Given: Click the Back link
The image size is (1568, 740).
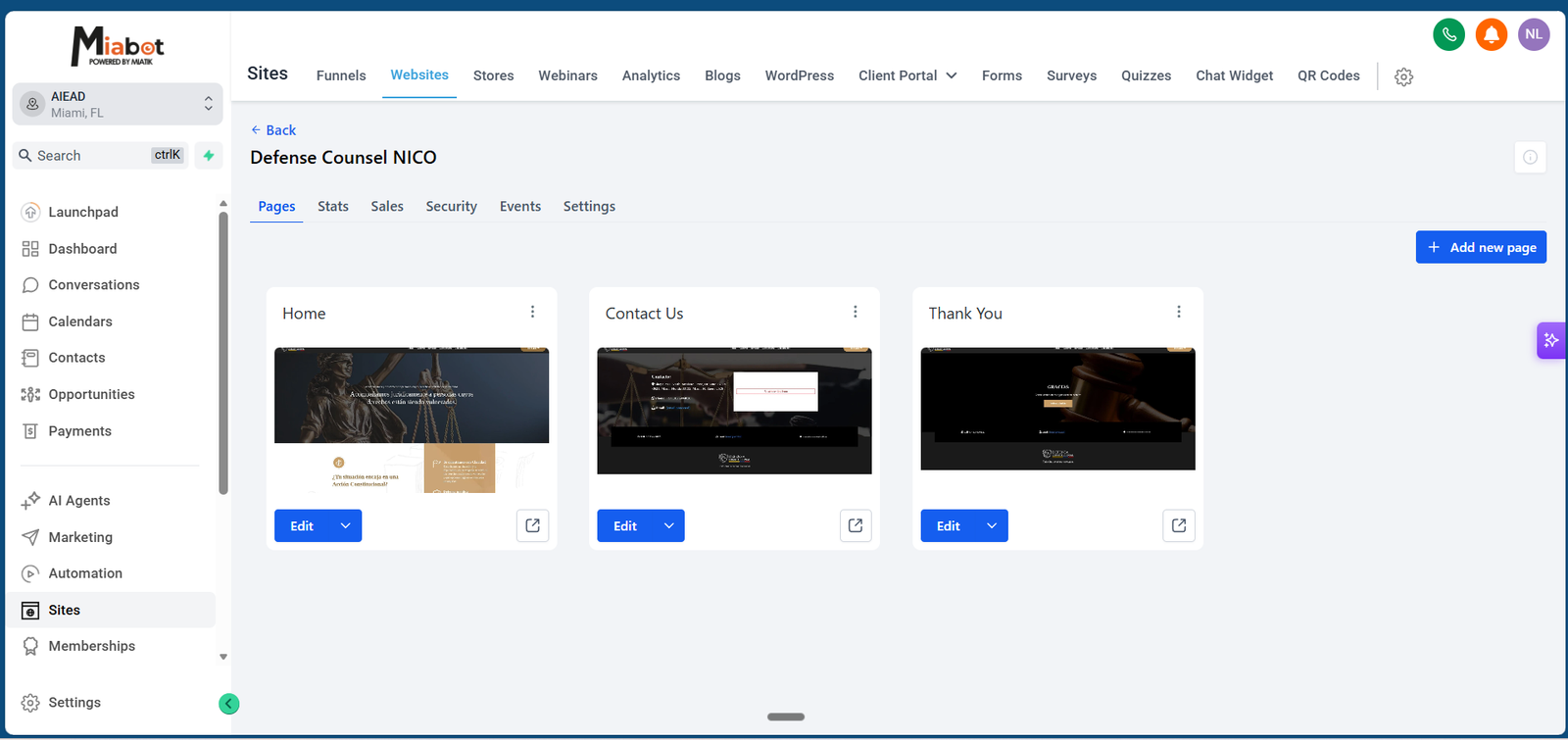Looking at the screenshot, I should pyautogui.click(x=272, y=130).
